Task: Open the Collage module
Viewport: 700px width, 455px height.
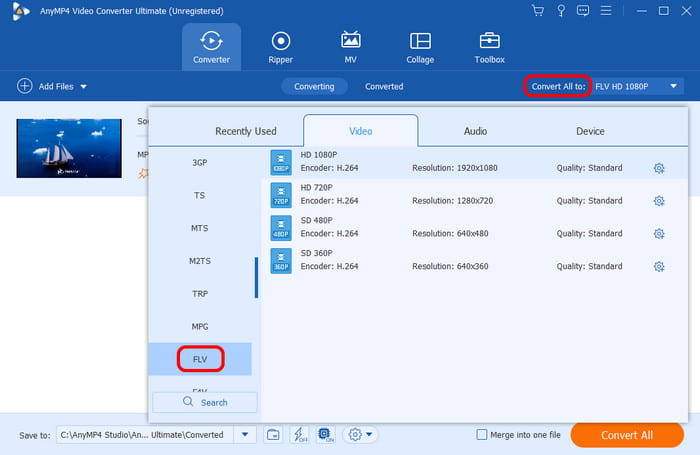Action: pos(420,47)
